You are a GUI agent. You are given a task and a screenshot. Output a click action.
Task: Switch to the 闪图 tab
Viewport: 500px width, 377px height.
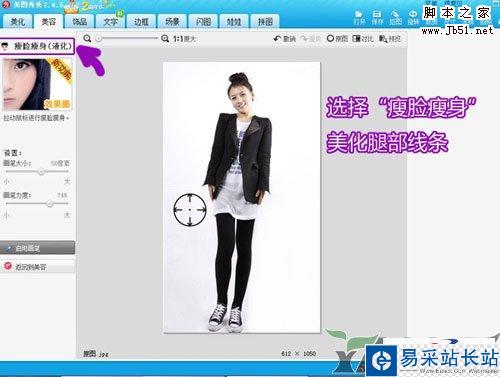point(203,21)
